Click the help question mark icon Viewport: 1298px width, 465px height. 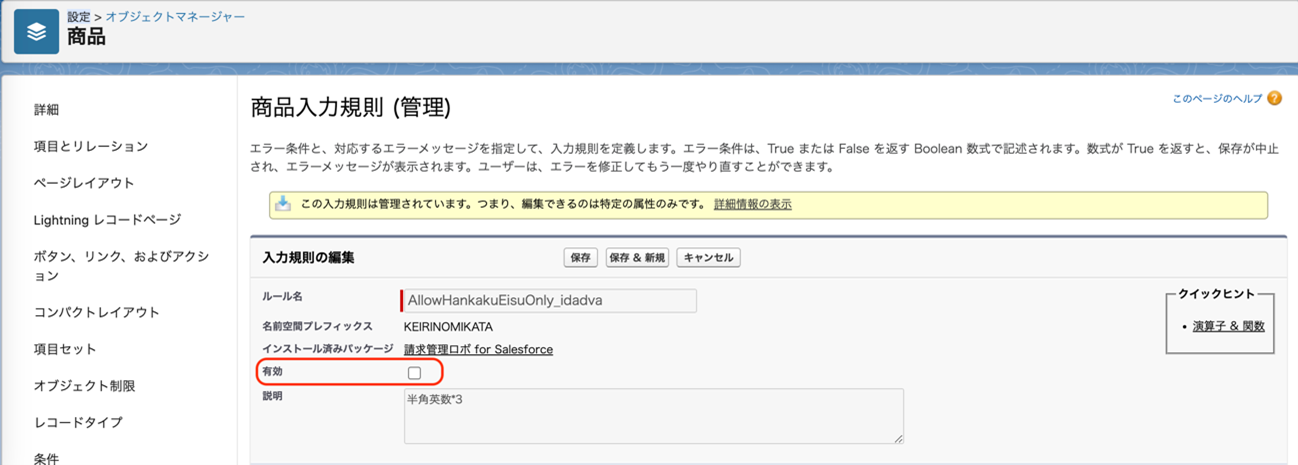click(1274, 98)
